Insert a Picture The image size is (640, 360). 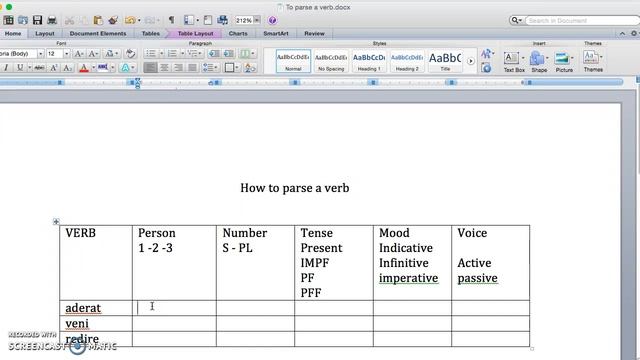(564, 62)
